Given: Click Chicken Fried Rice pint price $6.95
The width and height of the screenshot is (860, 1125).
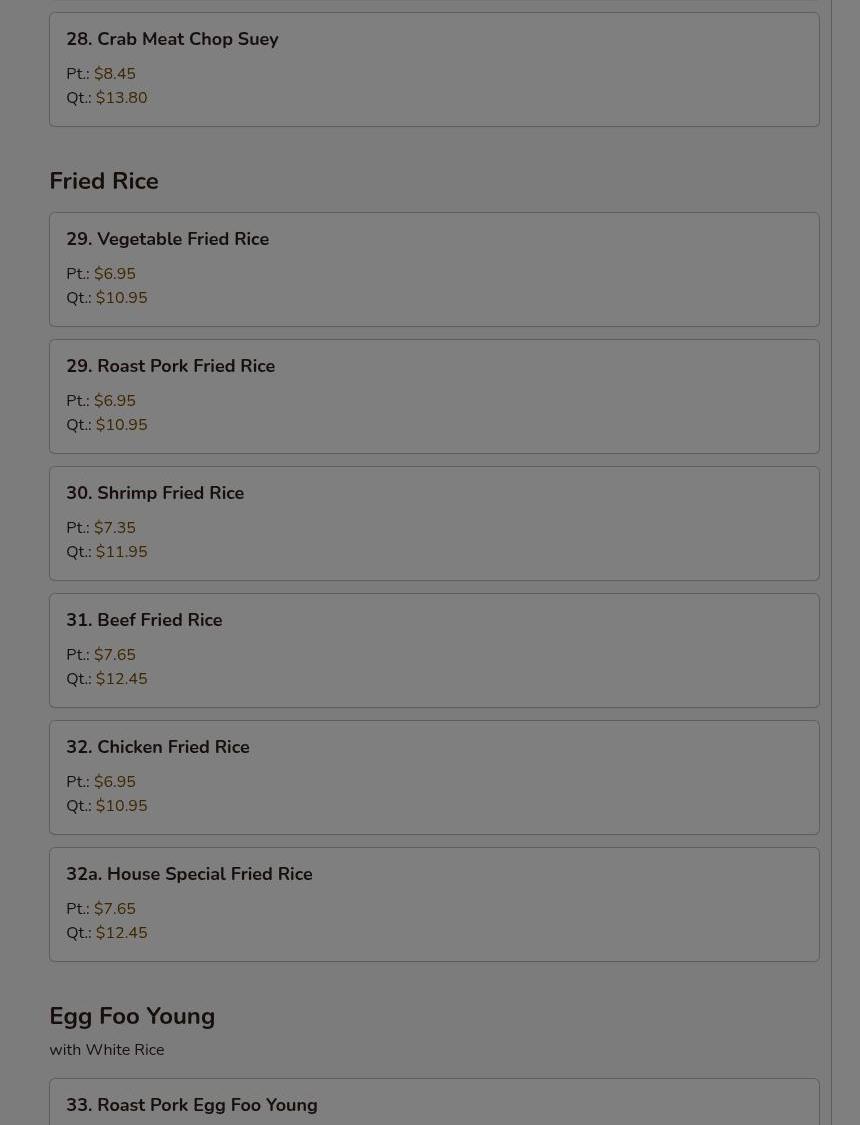Looking at the screenshot, I should pos(115,781).
